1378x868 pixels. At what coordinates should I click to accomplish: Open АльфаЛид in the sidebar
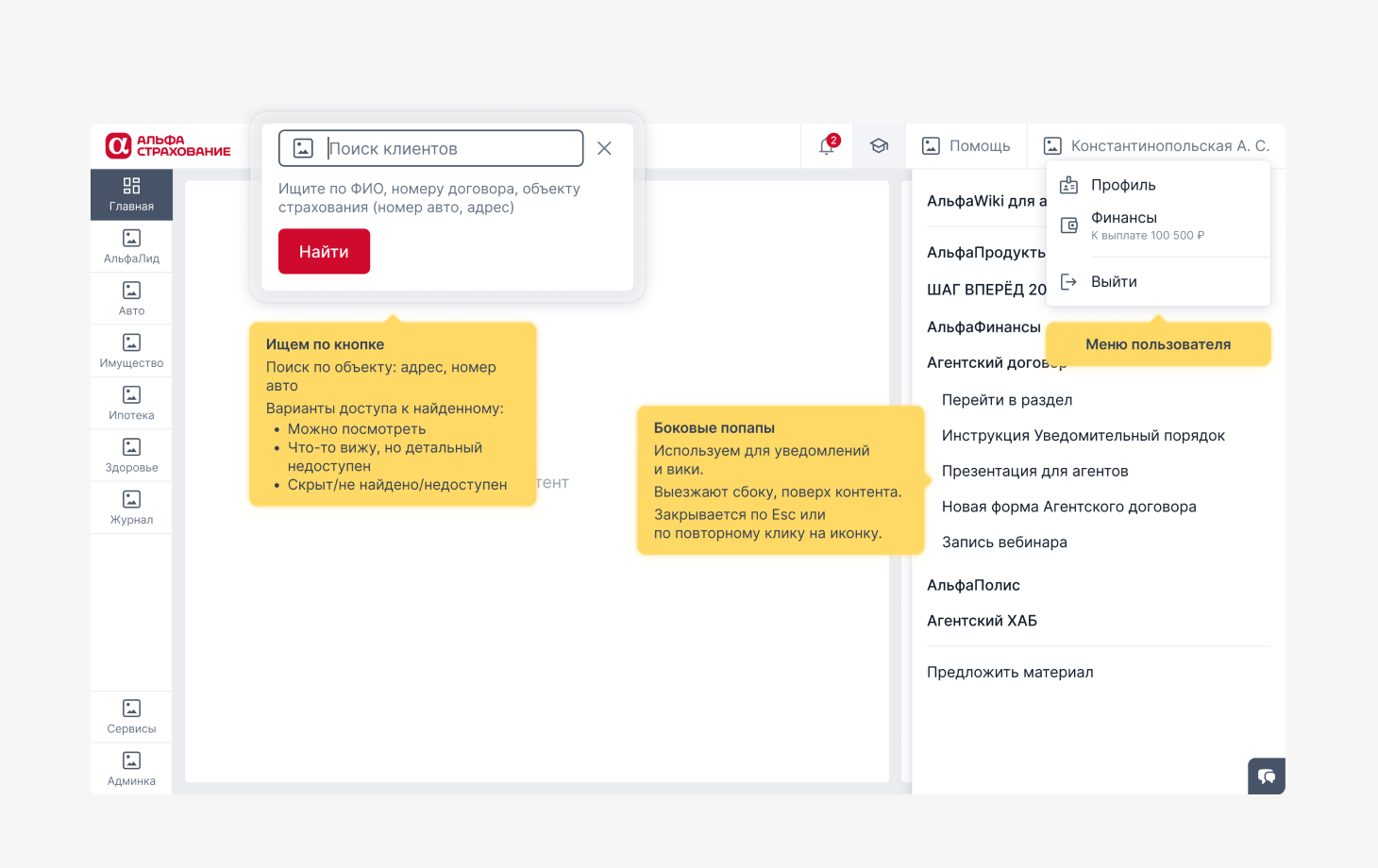click(x=131, y=247)
